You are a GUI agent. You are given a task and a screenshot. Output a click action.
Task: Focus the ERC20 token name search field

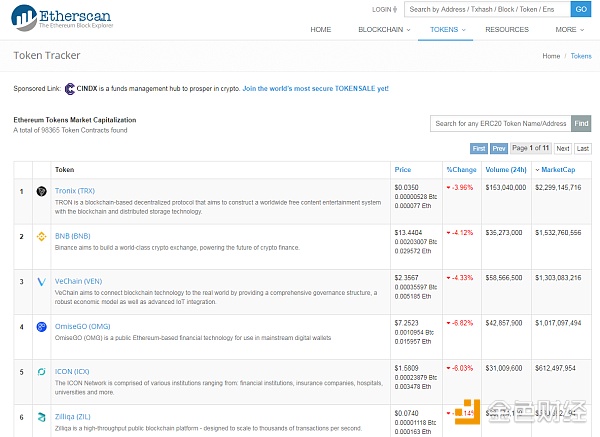[x=501, y=124]
